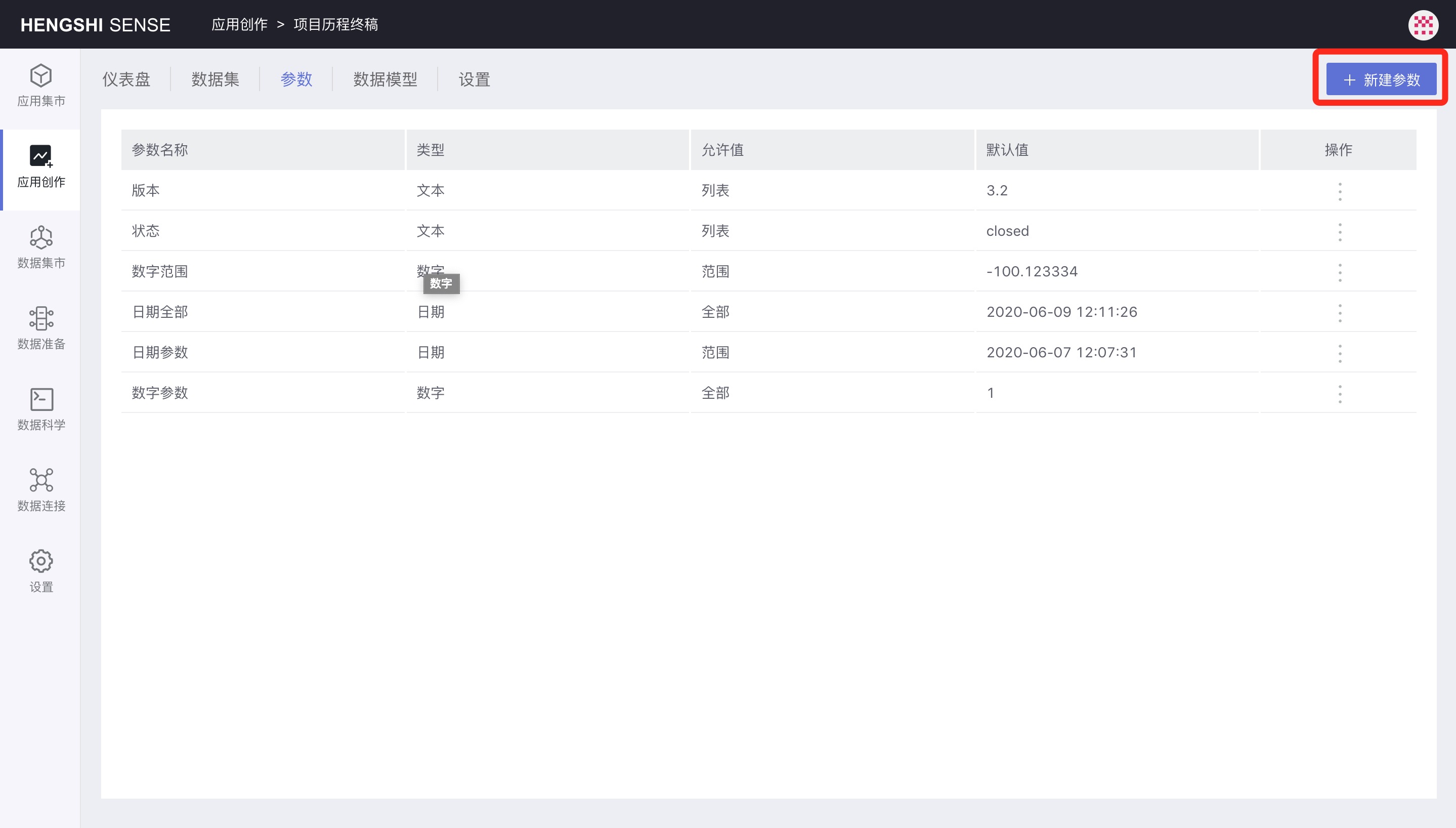1456x828 pixels.
Task: Click 列表 allowed value in 版本 row
Action: point(715,190)
